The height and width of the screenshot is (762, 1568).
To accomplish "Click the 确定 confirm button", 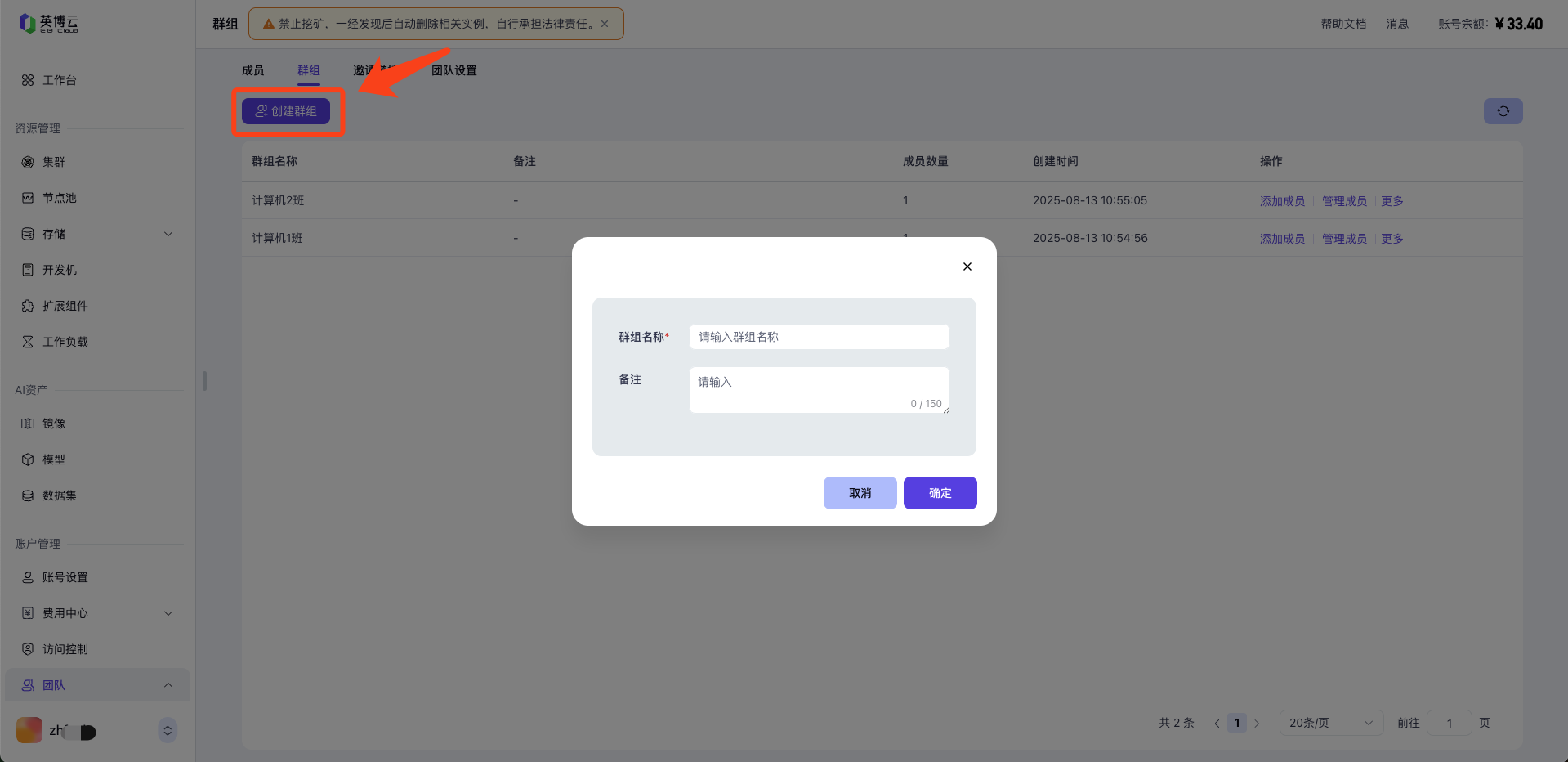I will (x=940, y=493).
